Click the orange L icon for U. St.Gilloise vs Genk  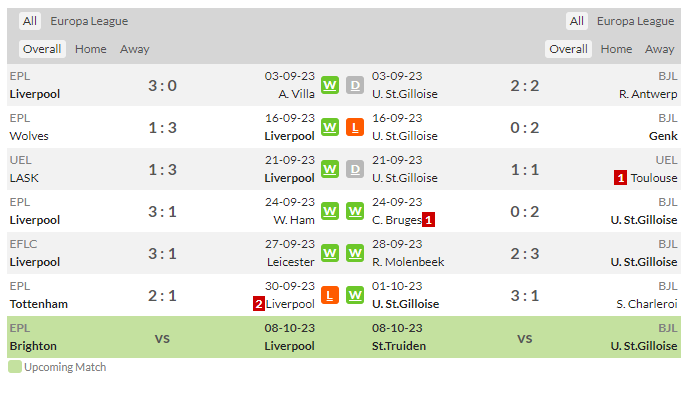tap(355, 127)
